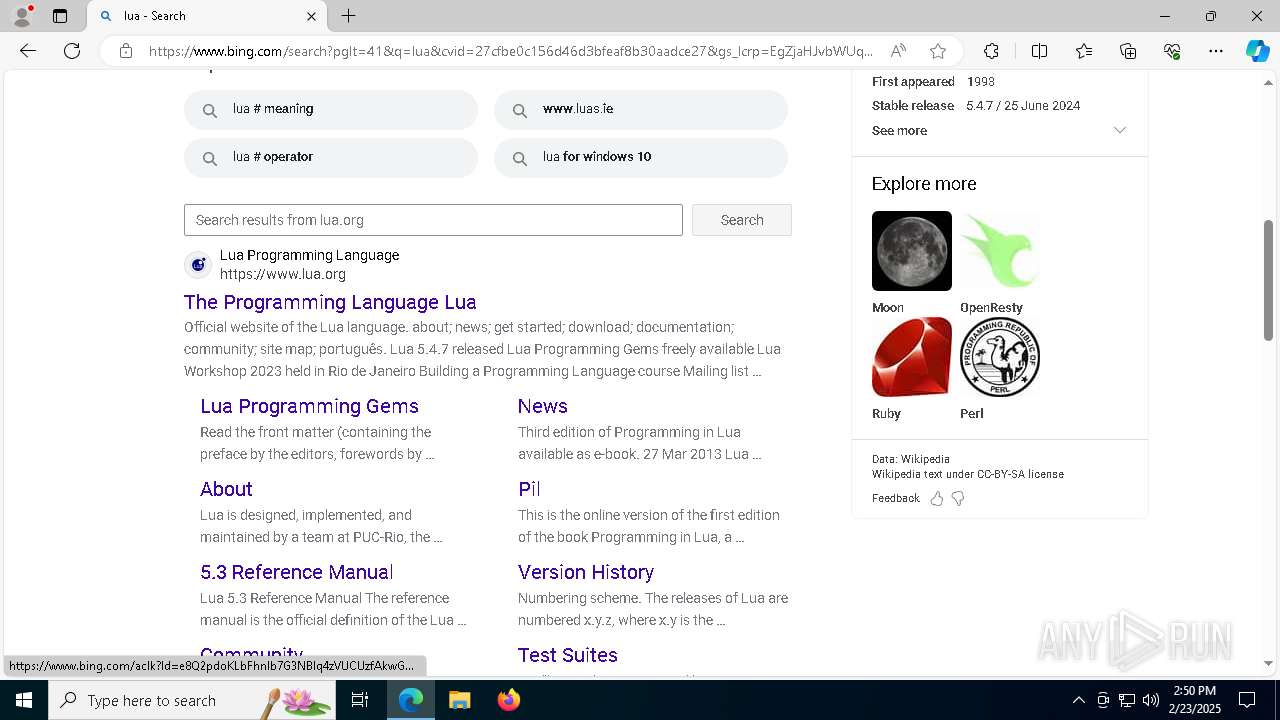Image resolution: width=1280 pixels, height=720 pixels.
Task: Click Feedback text link
Action: pyautogui.click(x=895, y=498)
